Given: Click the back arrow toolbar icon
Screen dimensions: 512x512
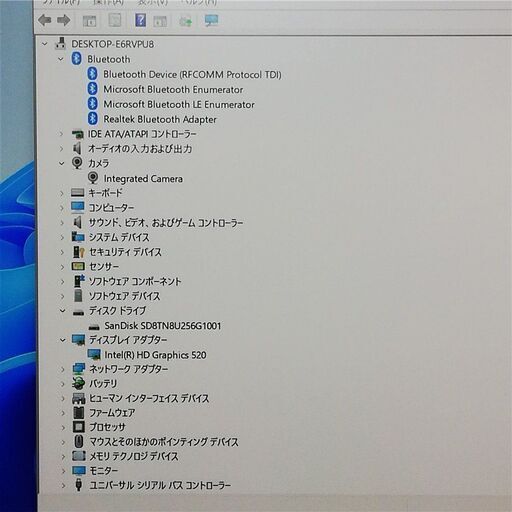Looking at the screenshot, I should pos(45,21).
